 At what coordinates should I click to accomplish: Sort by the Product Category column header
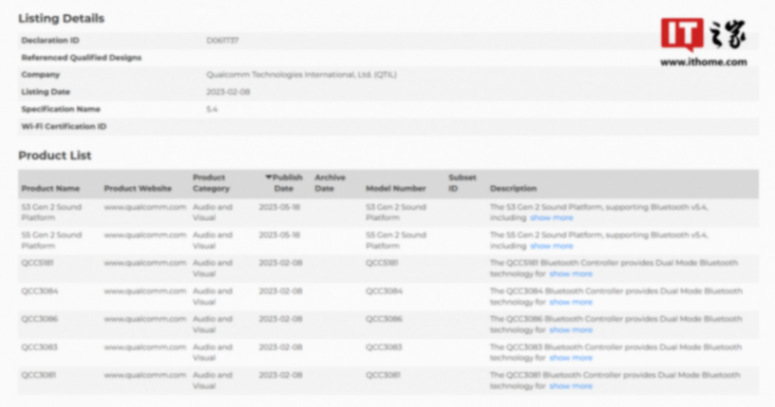[x=211, y=183]
